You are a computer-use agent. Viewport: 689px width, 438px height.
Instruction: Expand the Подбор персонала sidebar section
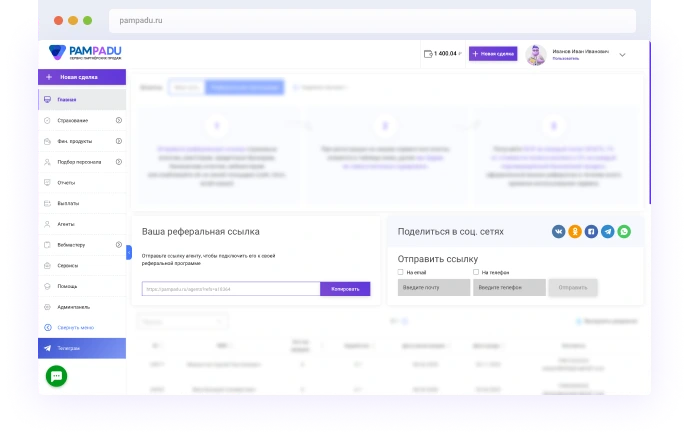coord(119,162)
